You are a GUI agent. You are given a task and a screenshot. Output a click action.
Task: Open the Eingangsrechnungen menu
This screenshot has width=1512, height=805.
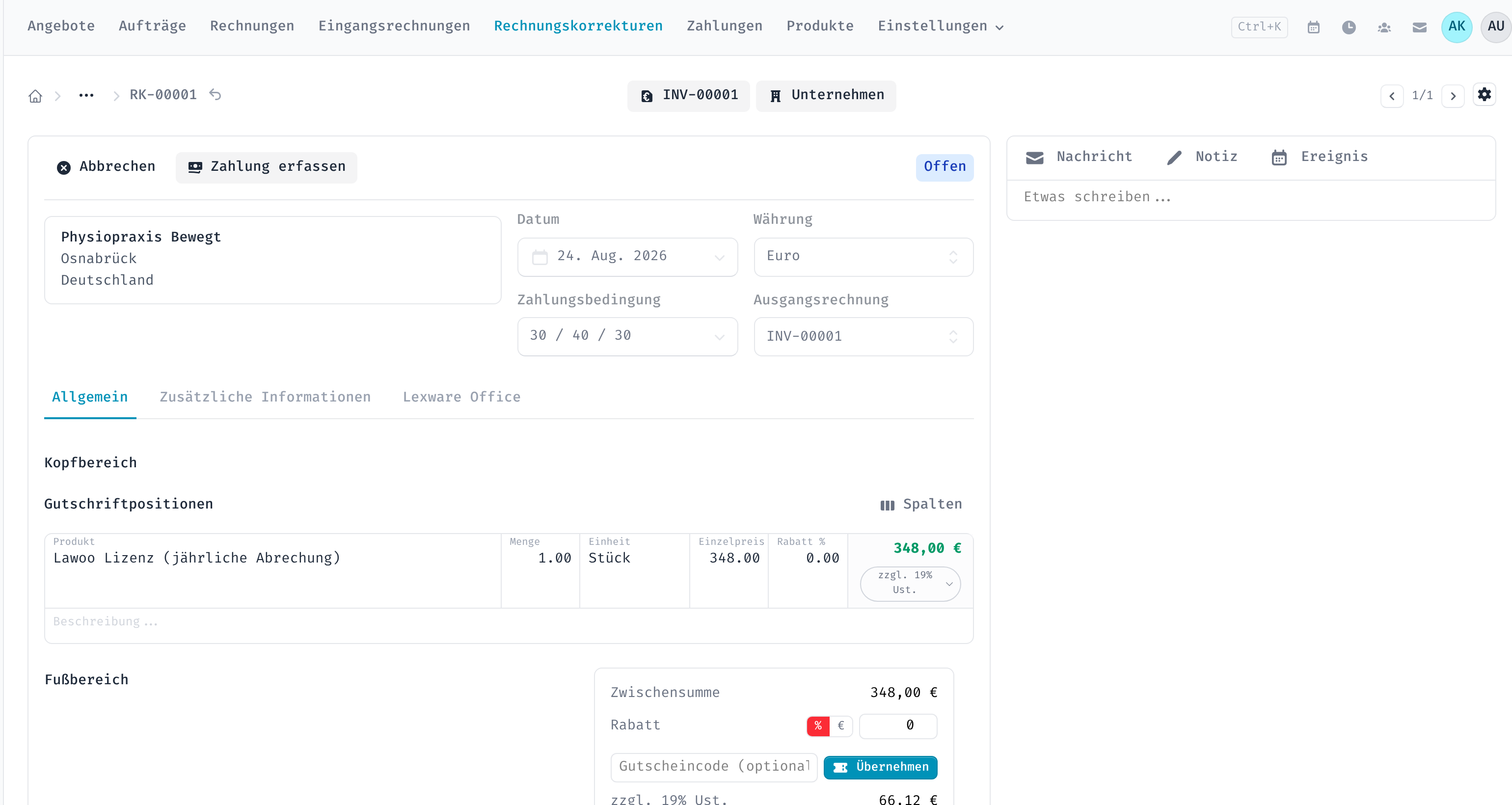pos(394,27)
